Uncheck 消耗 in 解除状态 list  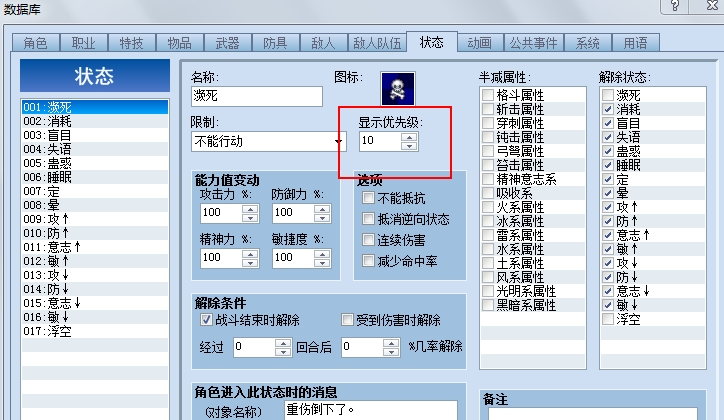(608, 109)
